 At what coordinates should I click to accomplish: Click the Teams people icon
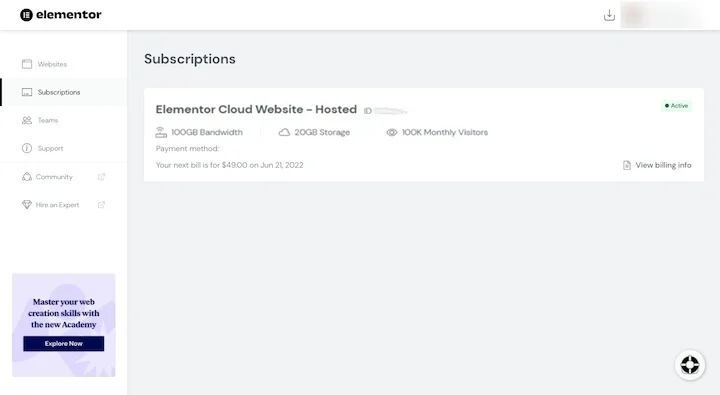(x=27, y=120)
